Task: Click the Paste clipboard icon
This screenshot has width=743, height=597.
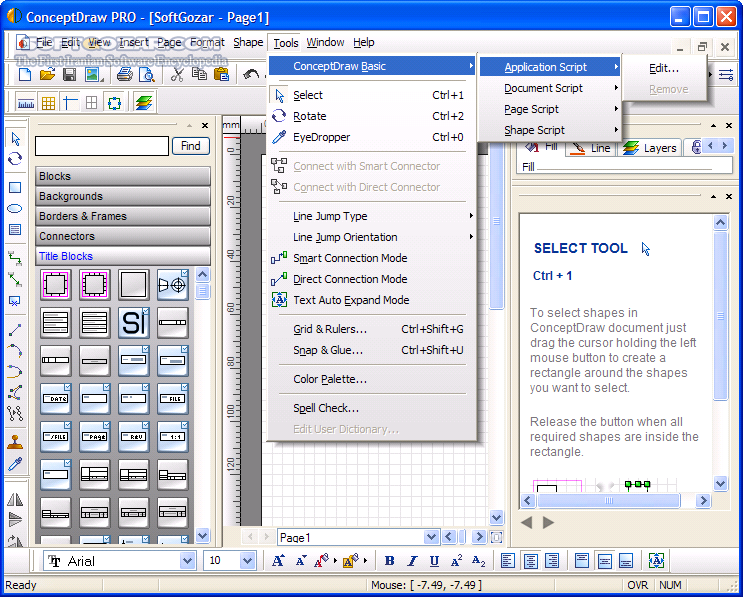Action: (x=221, y=74)
